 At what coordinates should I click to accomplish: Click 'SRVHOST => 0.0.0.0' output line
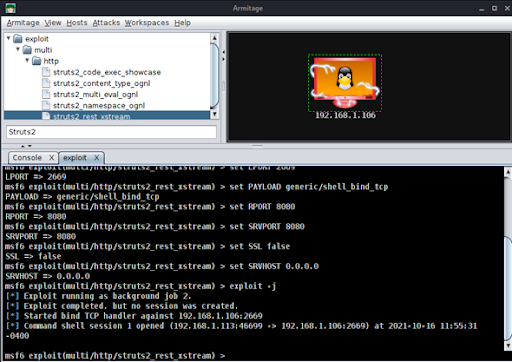point(48,276)
